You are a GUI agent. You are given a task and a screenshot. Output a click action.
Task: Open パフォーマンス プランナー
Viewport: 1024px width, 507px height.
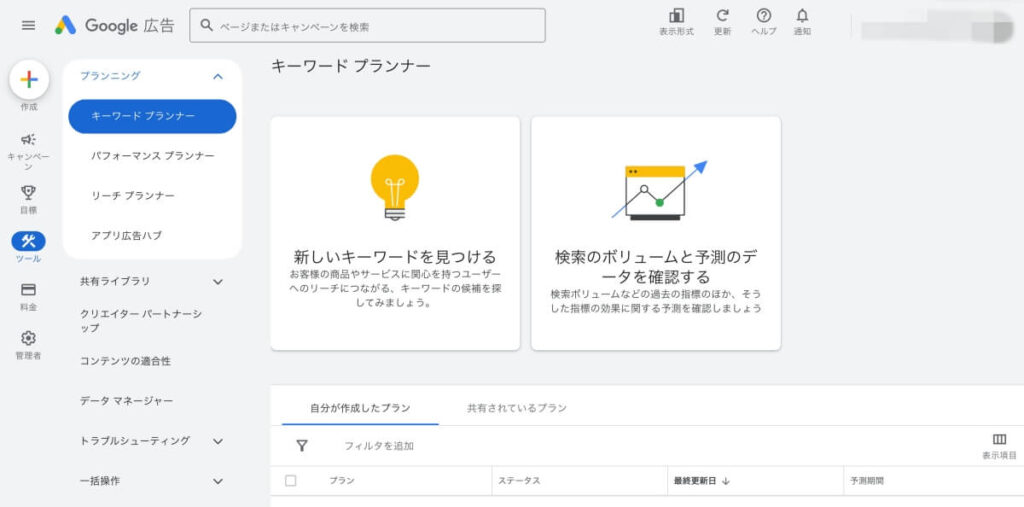pyautogui.click(x=152, y=156)
